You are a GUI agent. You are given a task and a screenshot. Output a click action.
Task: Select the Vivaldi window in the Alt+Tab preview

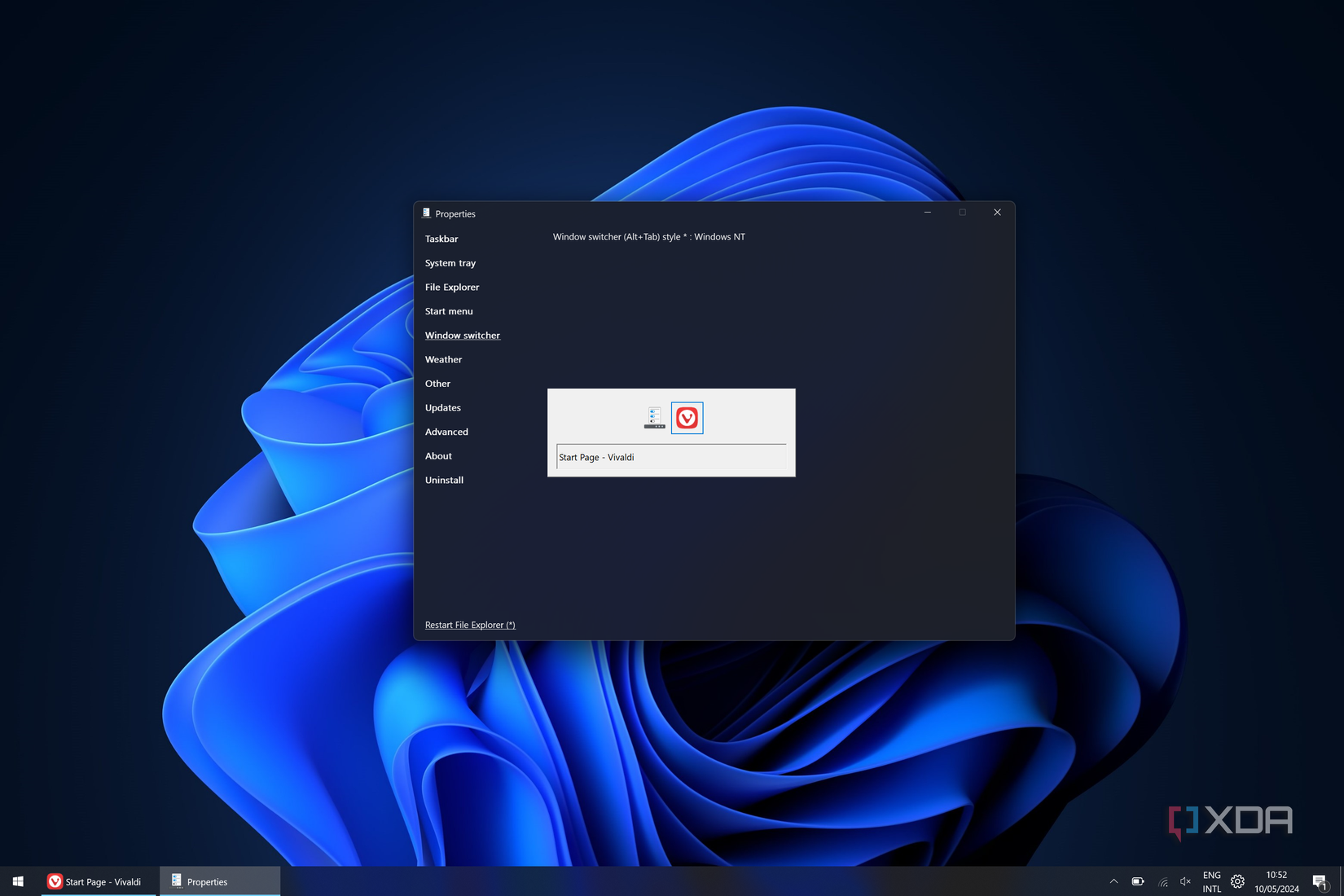tap(687, 418)
